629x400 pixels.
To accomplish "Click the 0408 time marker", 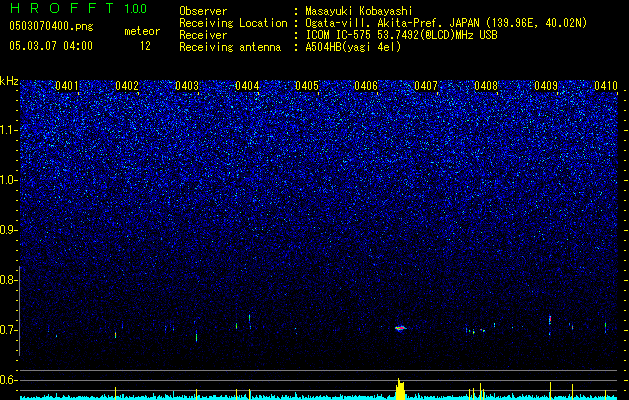I will pyautogui.click(x=486, y=86).
